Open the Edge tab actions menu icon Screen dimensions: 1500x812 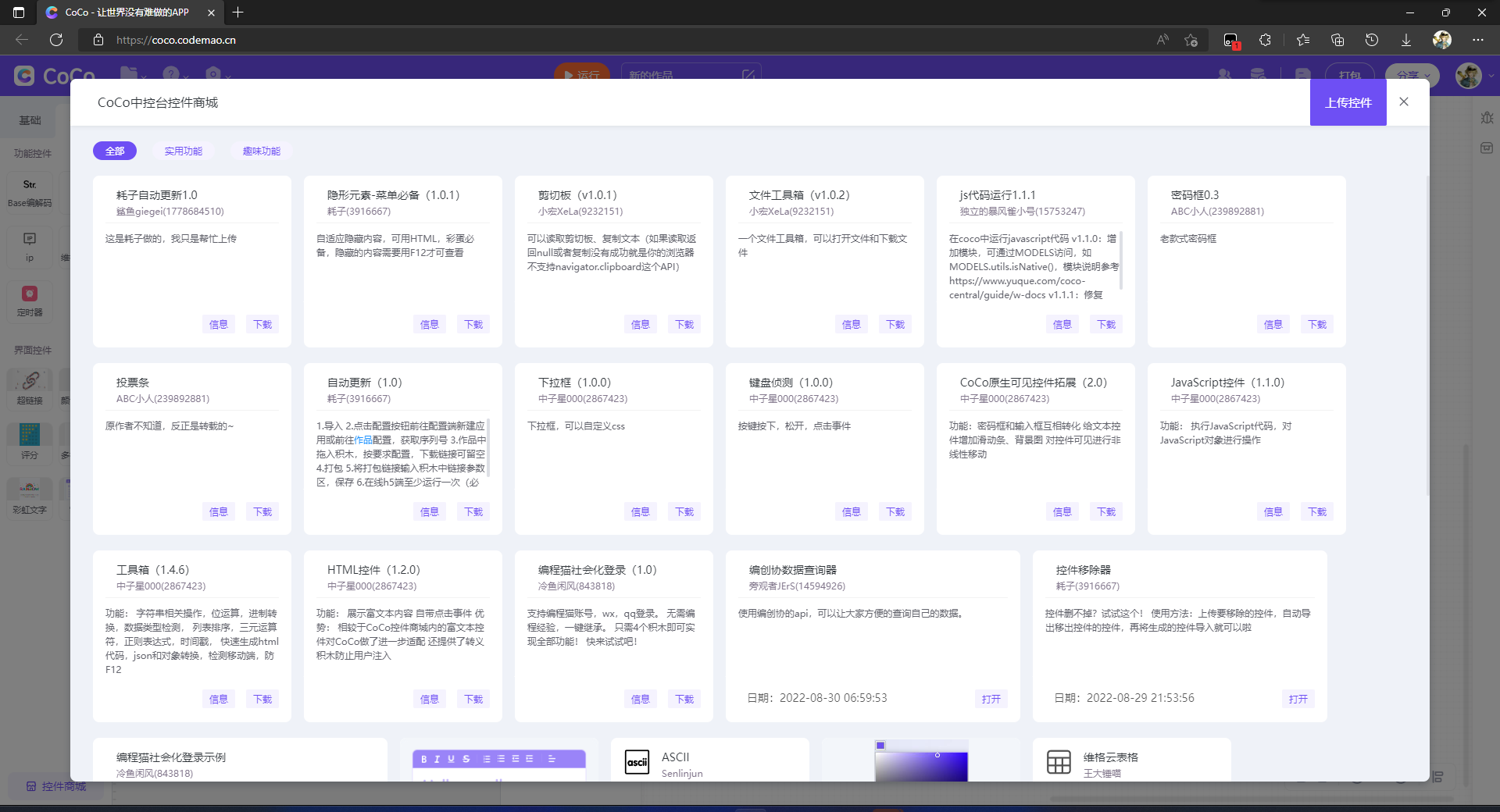(19, 12)
